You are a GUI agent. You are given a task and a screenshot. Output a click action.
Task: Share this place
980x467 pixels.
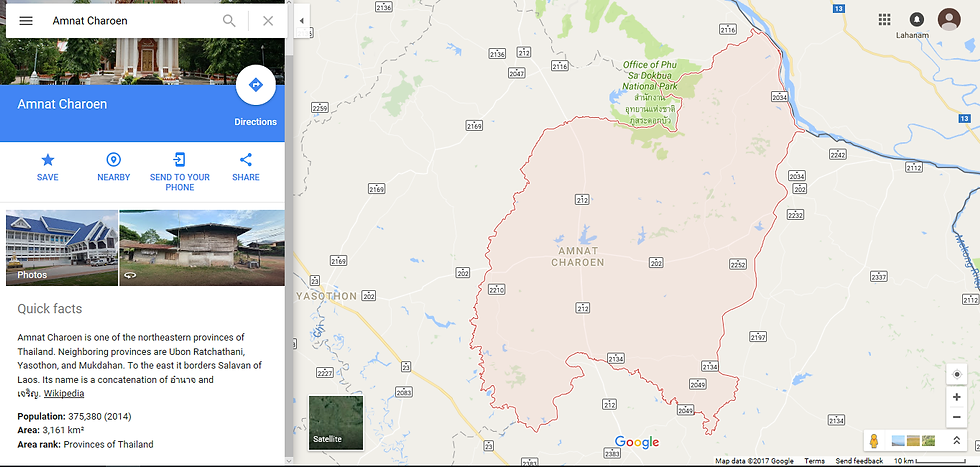tap(246, 167)
